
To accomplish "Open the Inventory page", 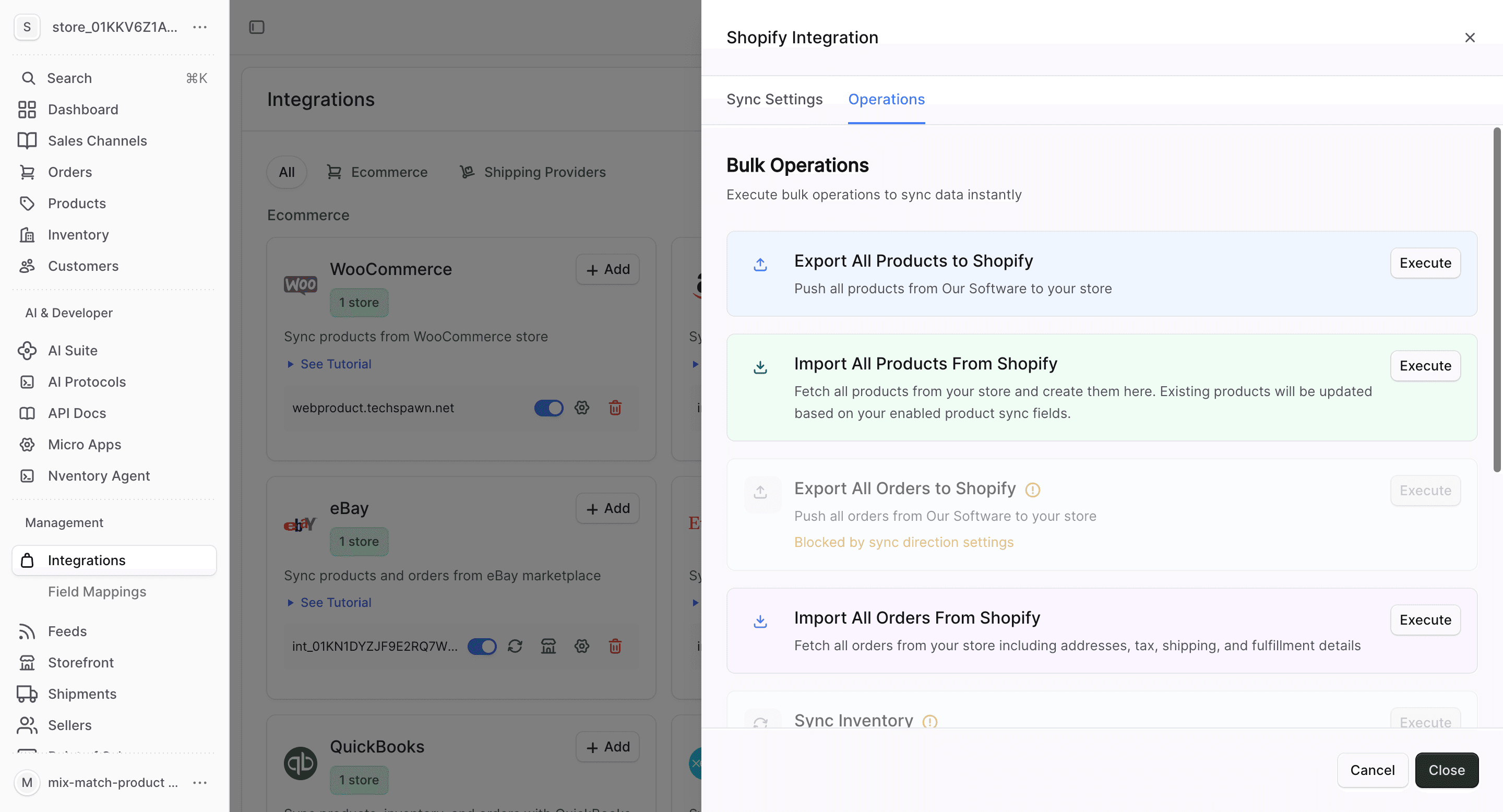I will pos(78,234).
